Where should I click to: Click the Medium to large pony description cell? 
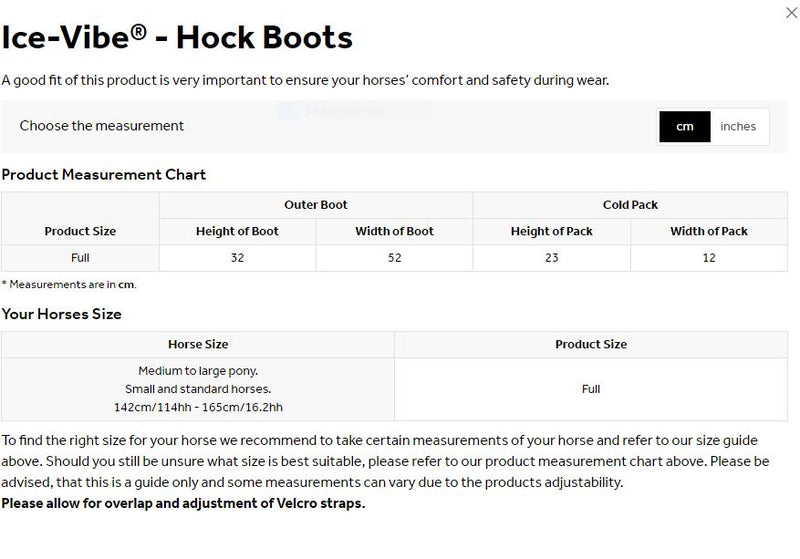[198, 388]
